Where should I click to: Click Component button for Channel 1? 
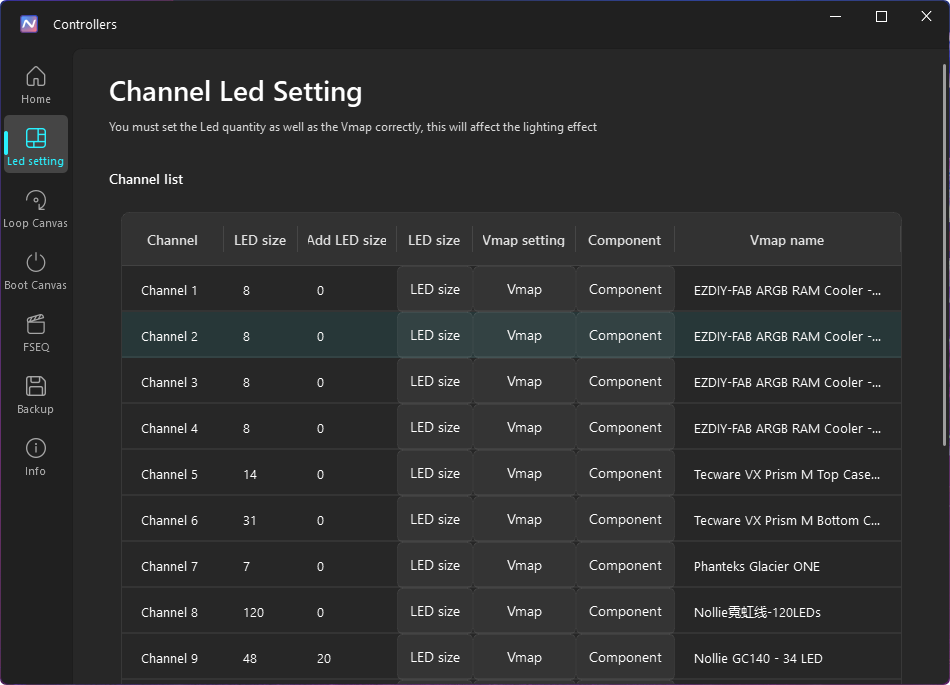pyautogui.click(x=625, y=290)
